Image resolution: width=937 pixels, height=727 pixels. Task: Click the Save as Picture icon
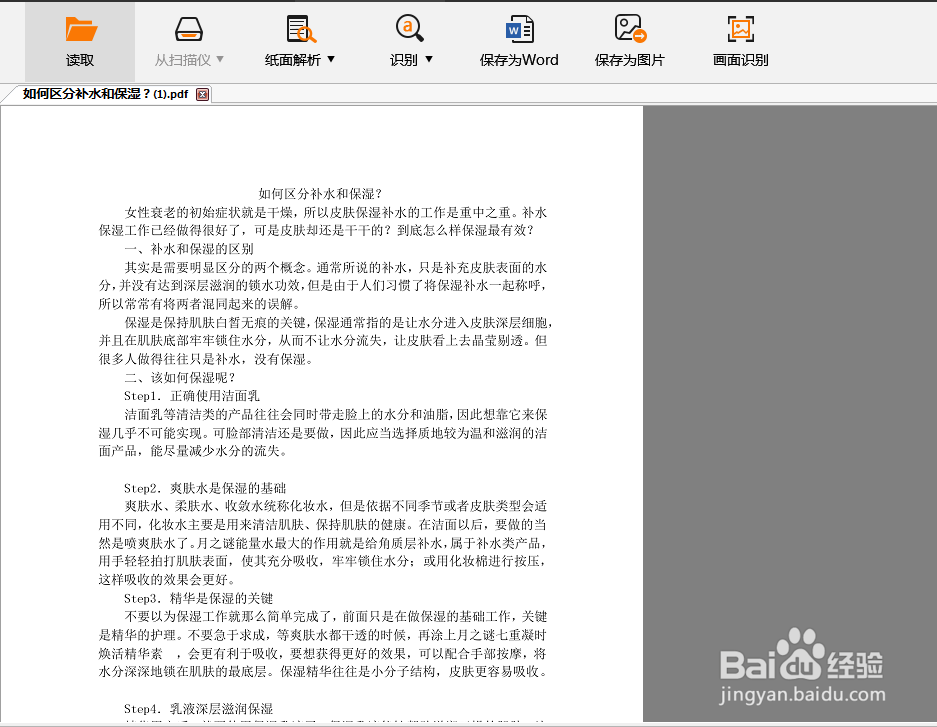[x=630, y=29]
